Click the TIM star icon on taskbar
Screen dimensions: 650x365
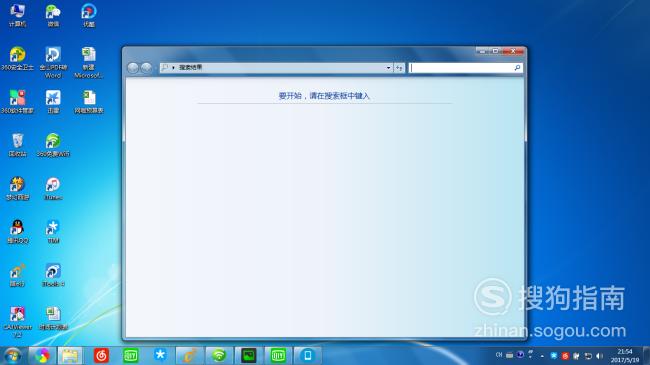click(160, 356)
